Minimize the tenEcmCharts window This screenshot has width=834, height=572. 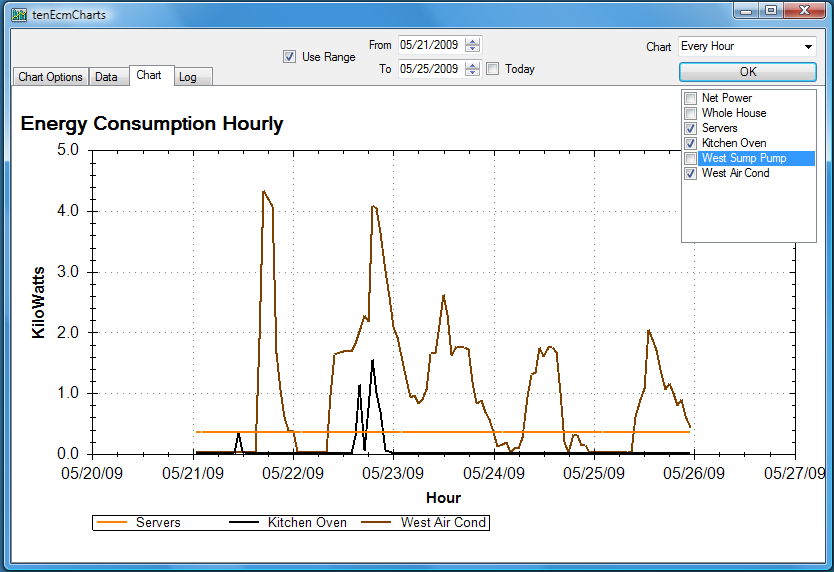(747, 11)
